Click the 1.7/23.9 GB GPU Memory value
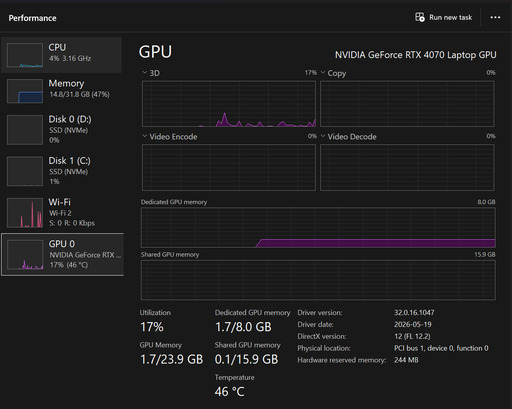Screen dimensions: 512x409 (x=172, y=359)
